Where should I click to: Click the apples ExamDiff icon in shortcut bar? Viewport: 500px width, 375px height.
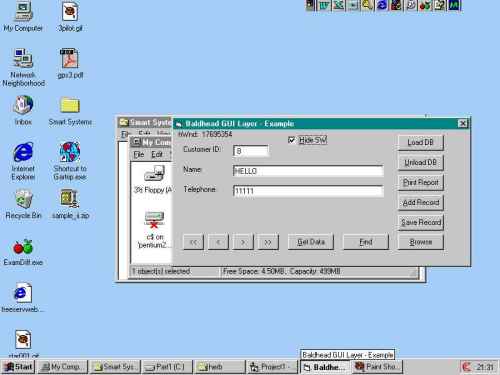pos(425,5)
